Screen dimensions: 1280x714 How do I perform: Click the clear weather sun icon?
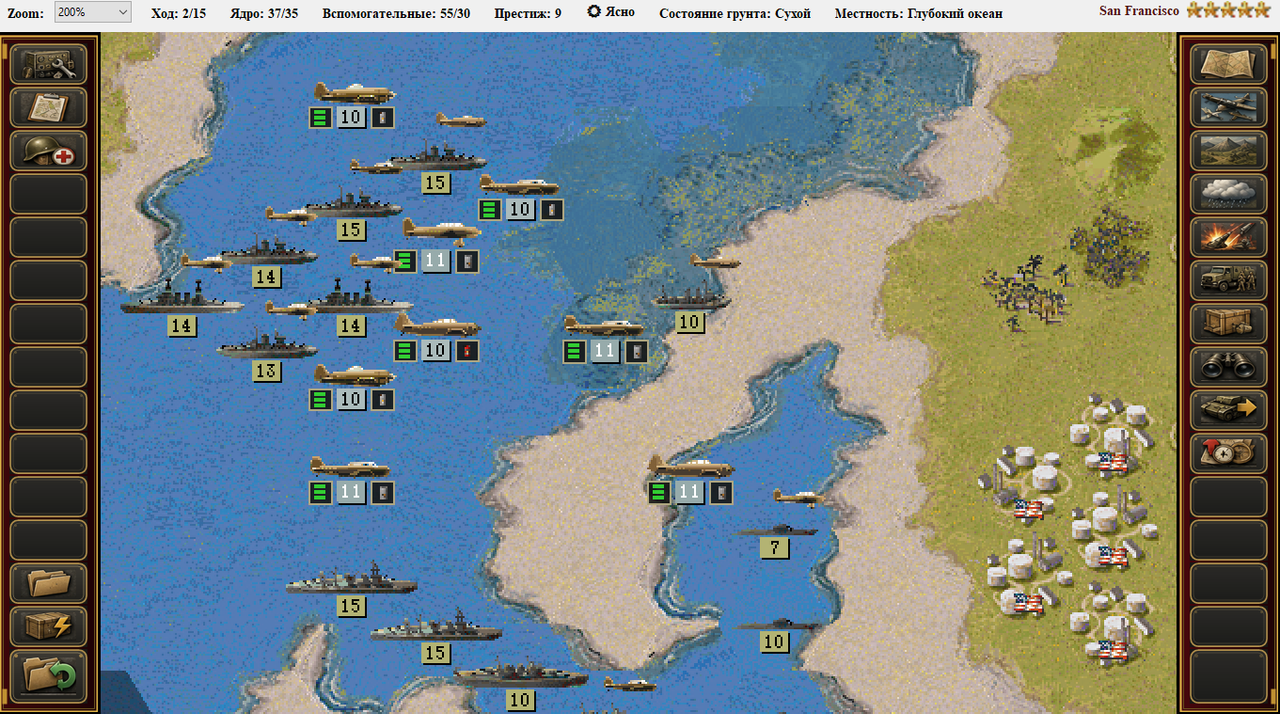coord(594,11)
